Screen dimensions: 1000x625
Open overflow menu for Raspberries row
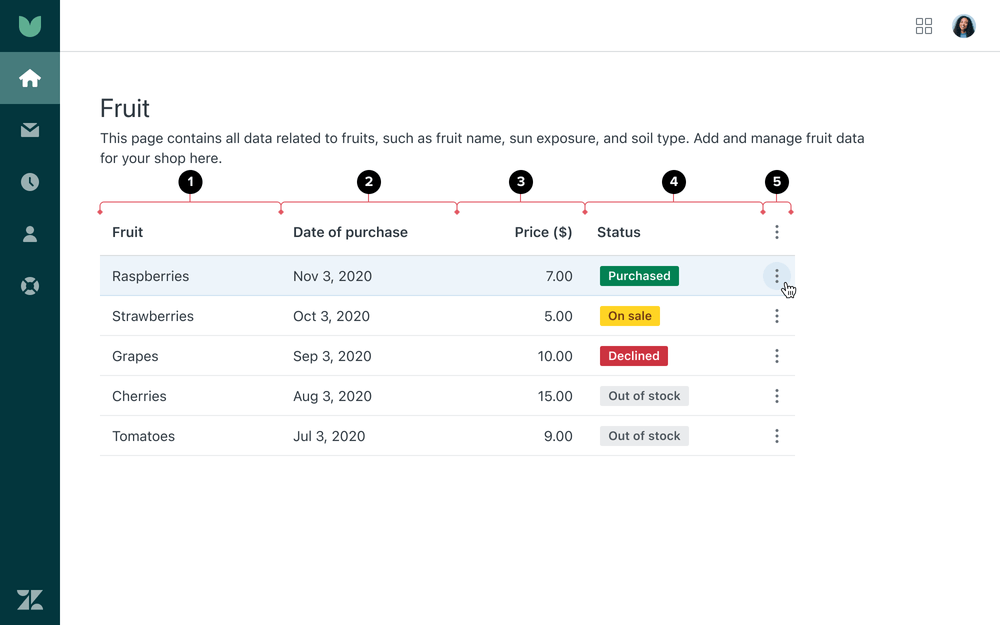pos(777,276)
